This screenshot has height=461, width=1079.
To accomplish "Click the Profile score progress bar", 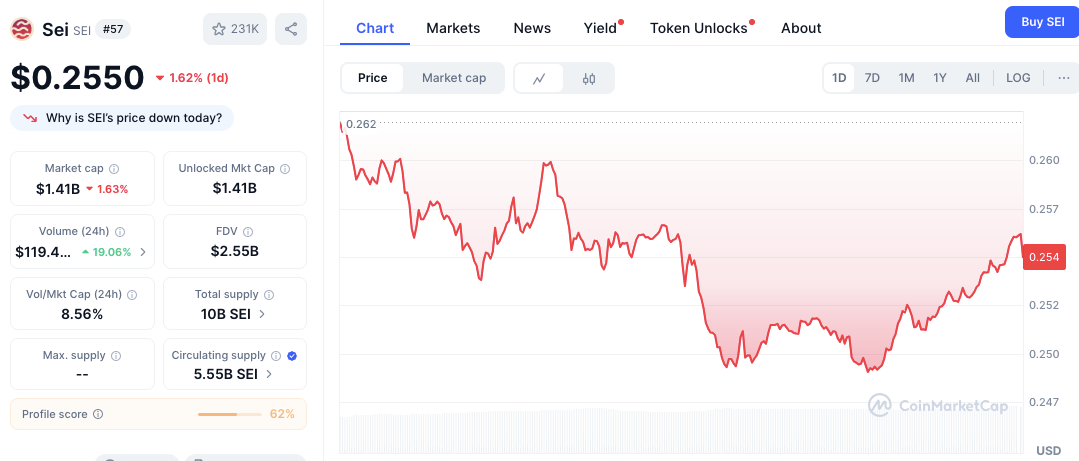I will click(x=229, y=414).
